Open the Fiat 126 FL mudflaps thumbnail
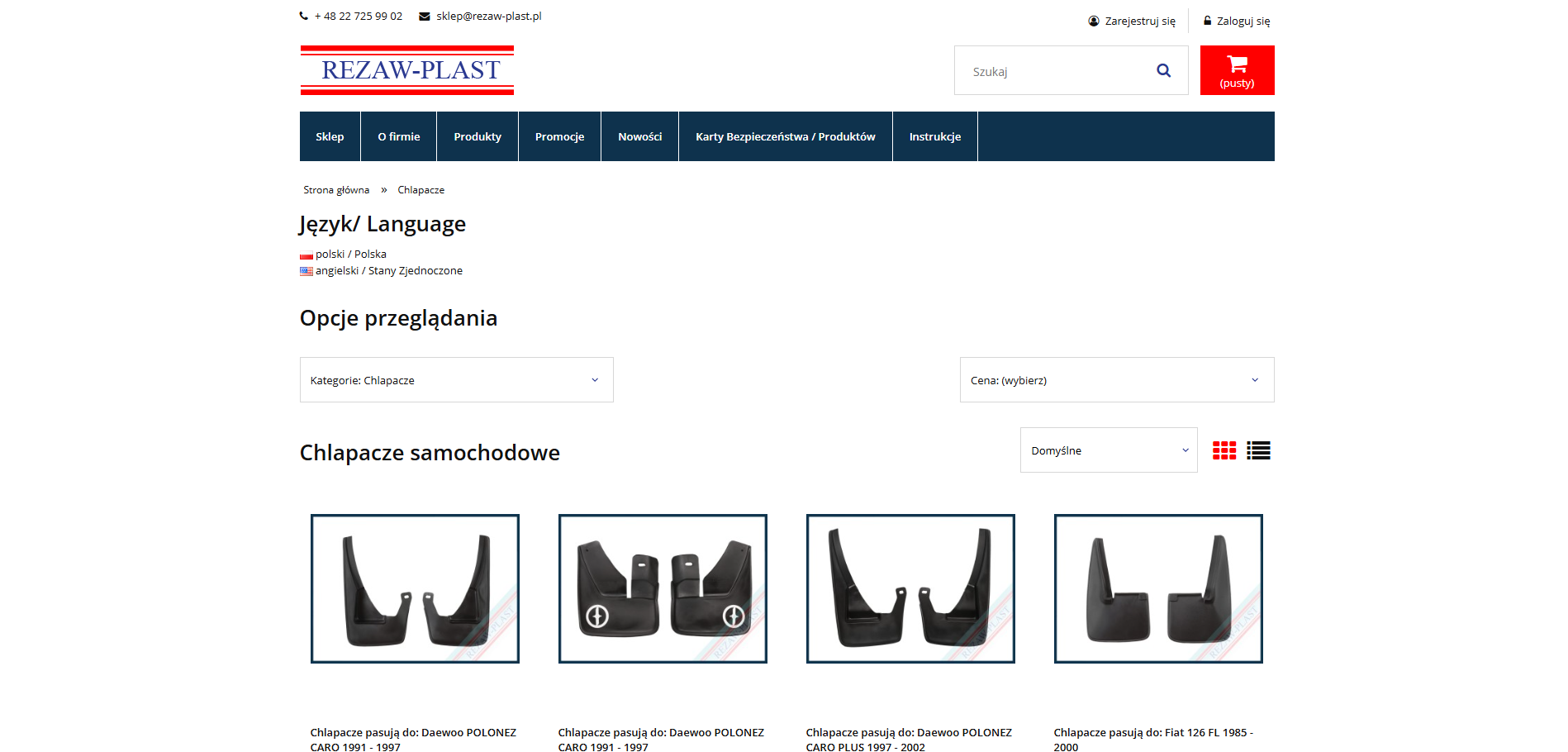The width and height of the screenshot is (1568, 752). tap(1158, 588)
